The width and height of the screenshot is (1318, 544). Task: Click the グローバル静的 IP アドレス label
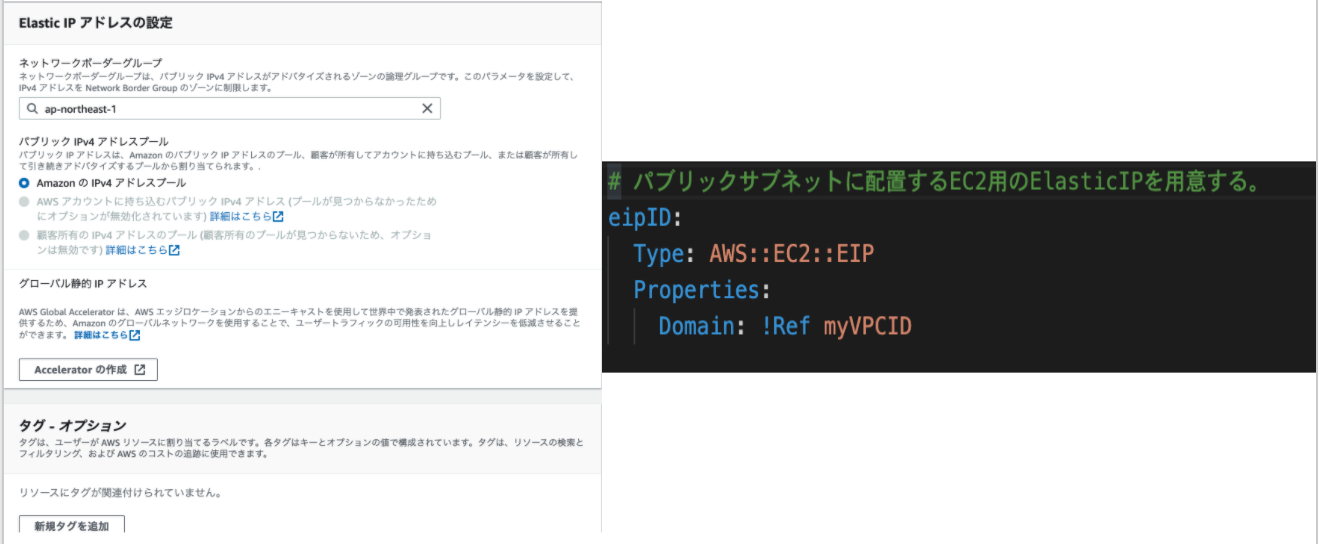point(83,284)
